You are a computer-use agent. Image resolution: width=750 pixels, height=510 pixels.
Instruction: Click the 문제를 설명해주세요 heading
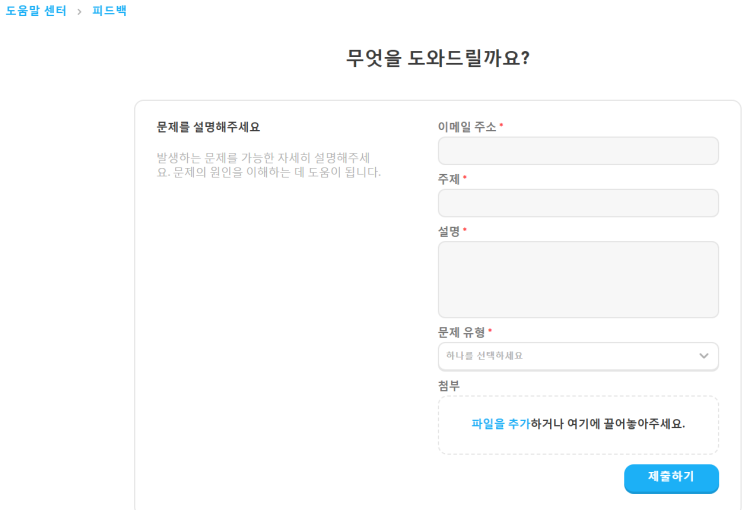208,127
